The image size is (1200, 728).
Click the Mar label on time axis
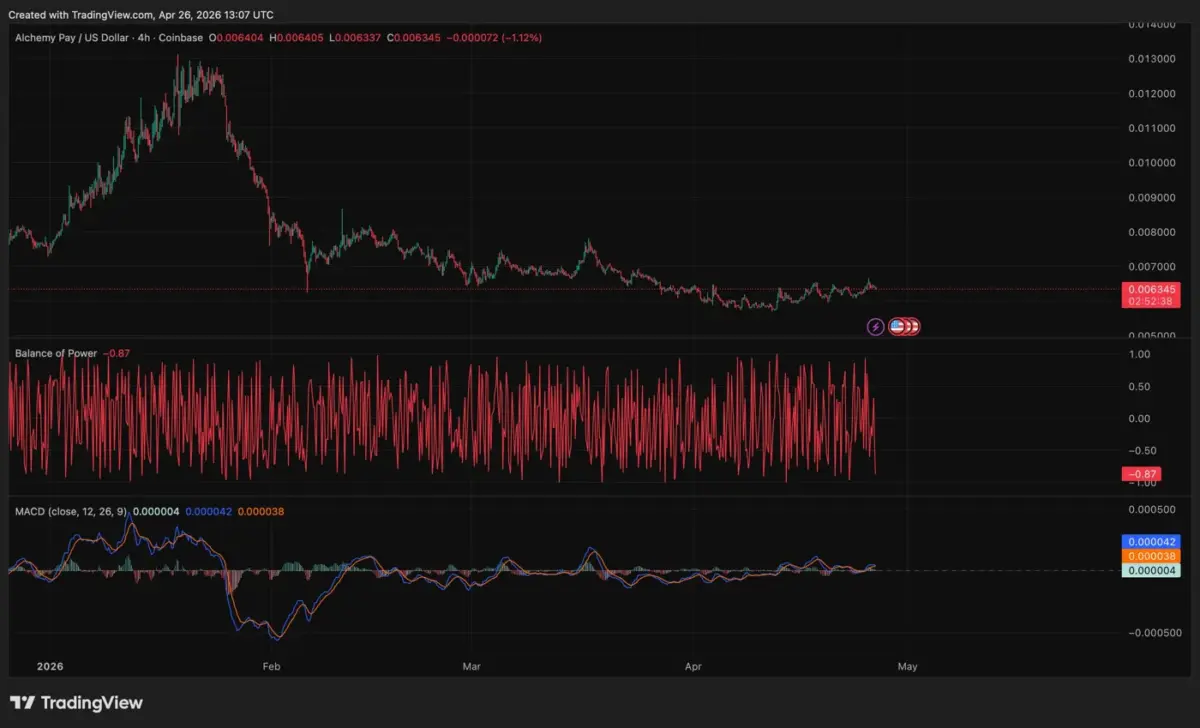tap(472, 665)
